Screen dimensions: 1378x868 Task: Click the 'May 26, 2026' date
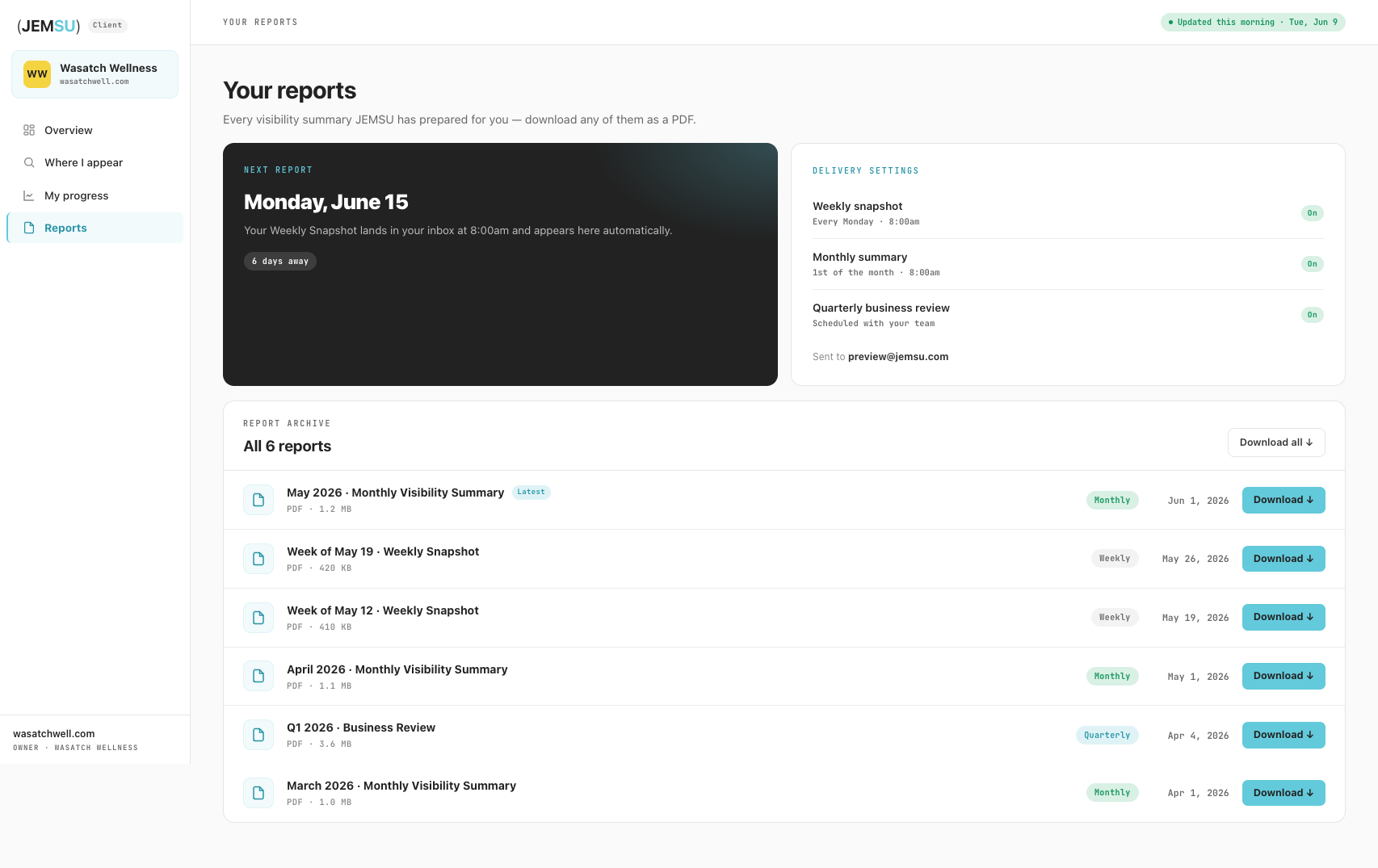(1195, 559)
